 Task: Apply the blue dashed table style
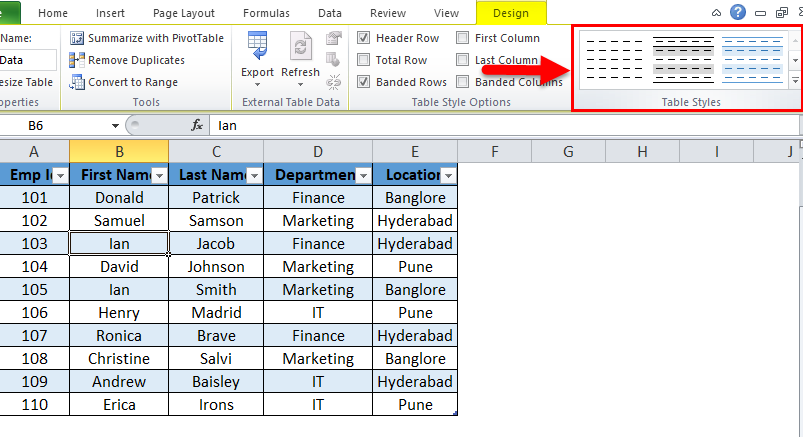(752, 60)
